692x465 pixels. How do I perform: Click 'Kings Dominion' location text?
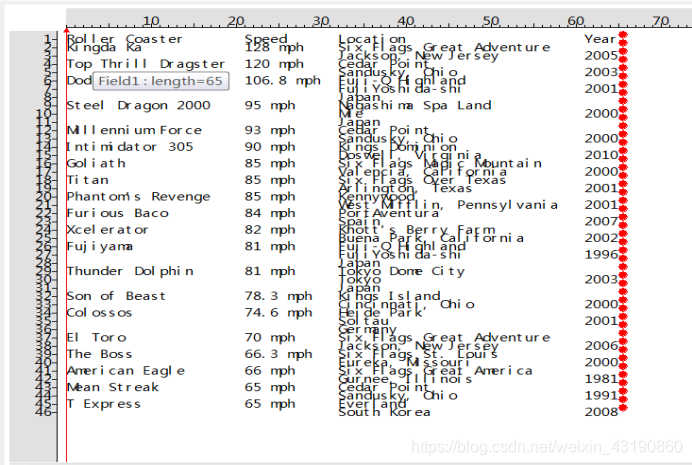pos(398,147)
